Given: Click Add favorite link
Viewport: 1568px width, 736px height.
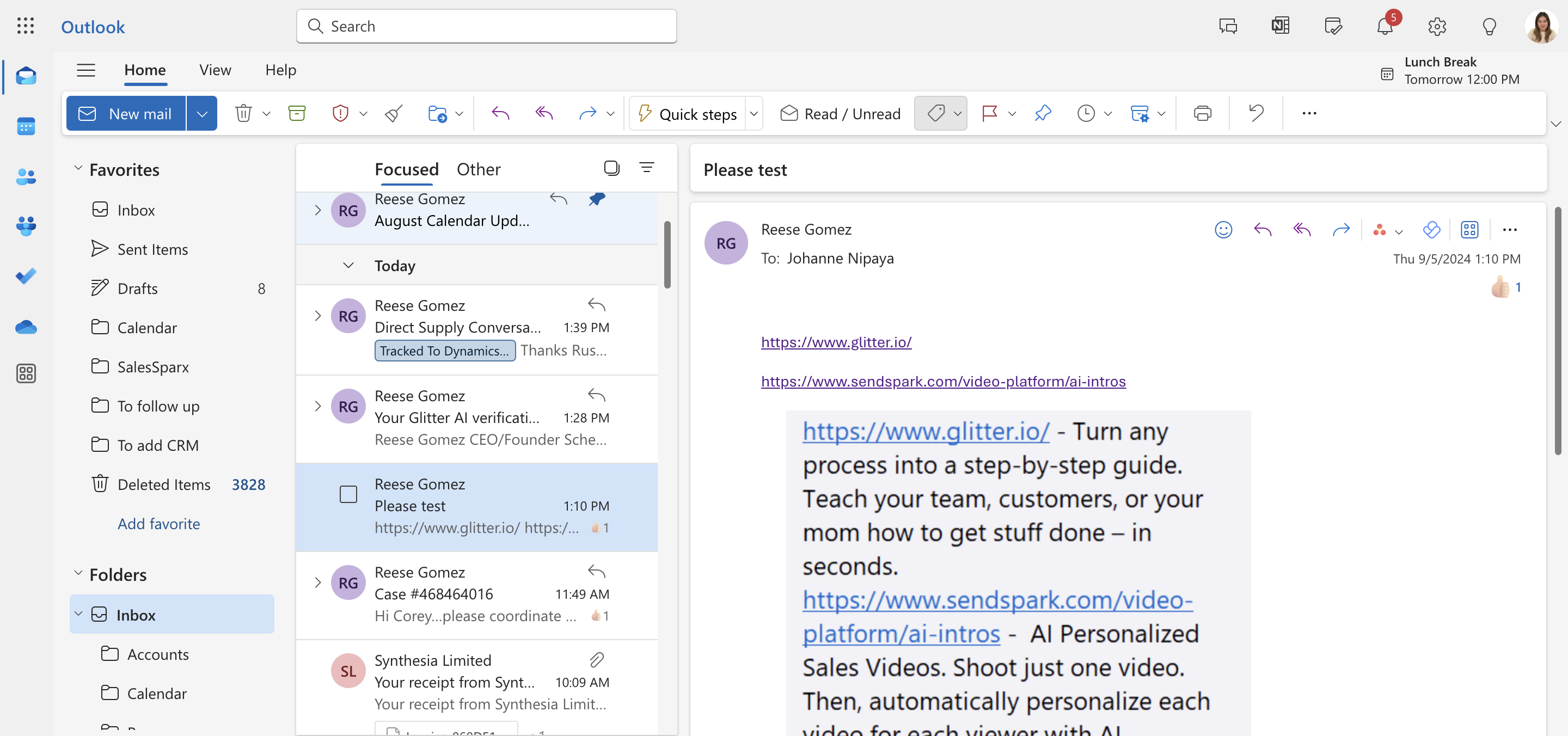Looking at the screenshot, I should [x=159, y=524].
